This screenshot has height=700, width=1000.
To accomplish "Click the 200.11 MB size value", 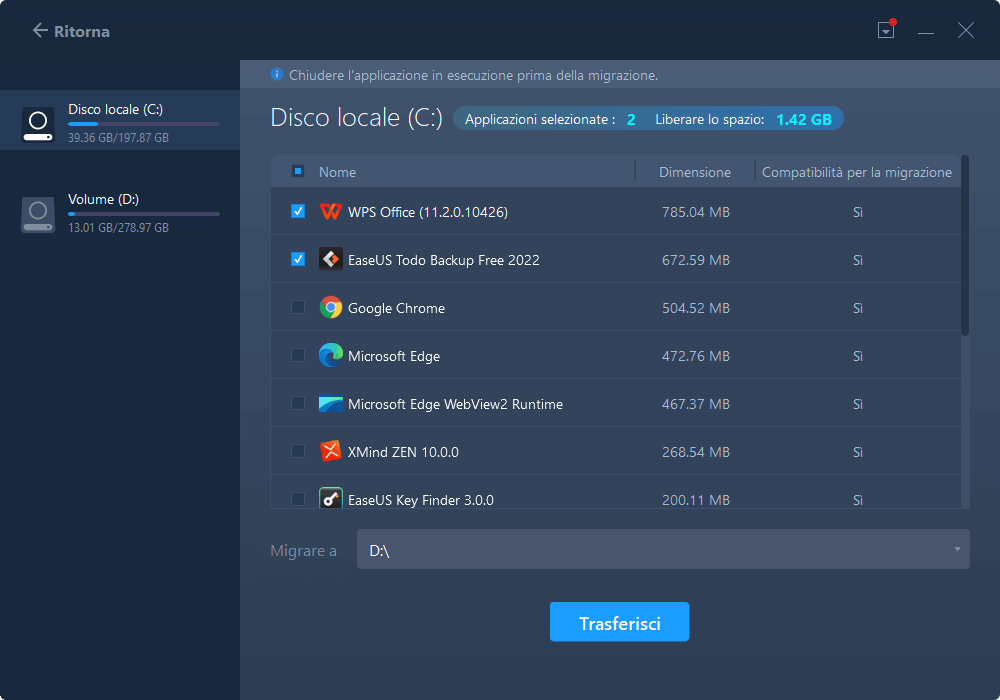I will pyautogui.click(x=696, y=500).
